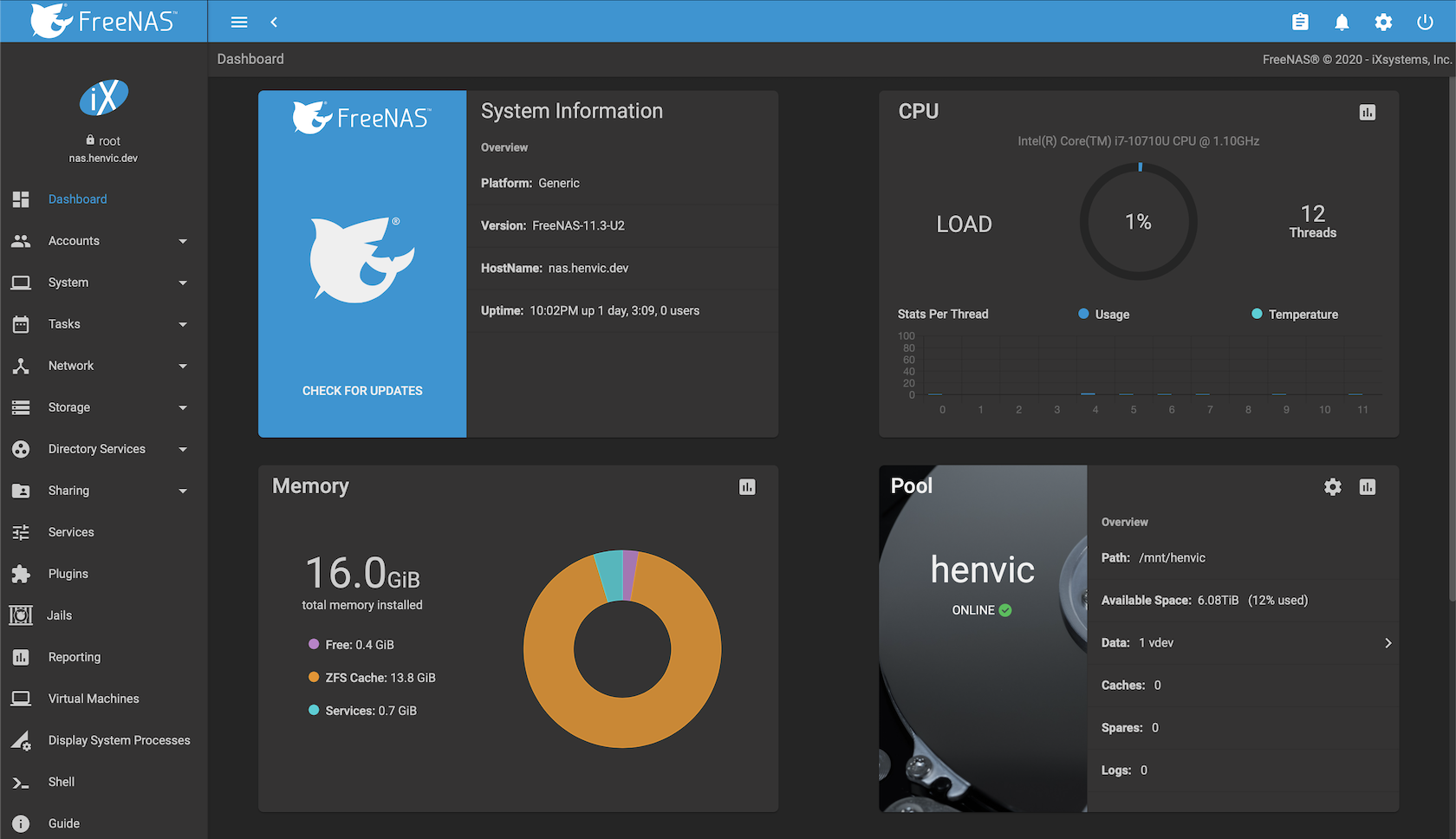
Task: Collapse the sidebar with the back chevron
Action: pos(274,22)
